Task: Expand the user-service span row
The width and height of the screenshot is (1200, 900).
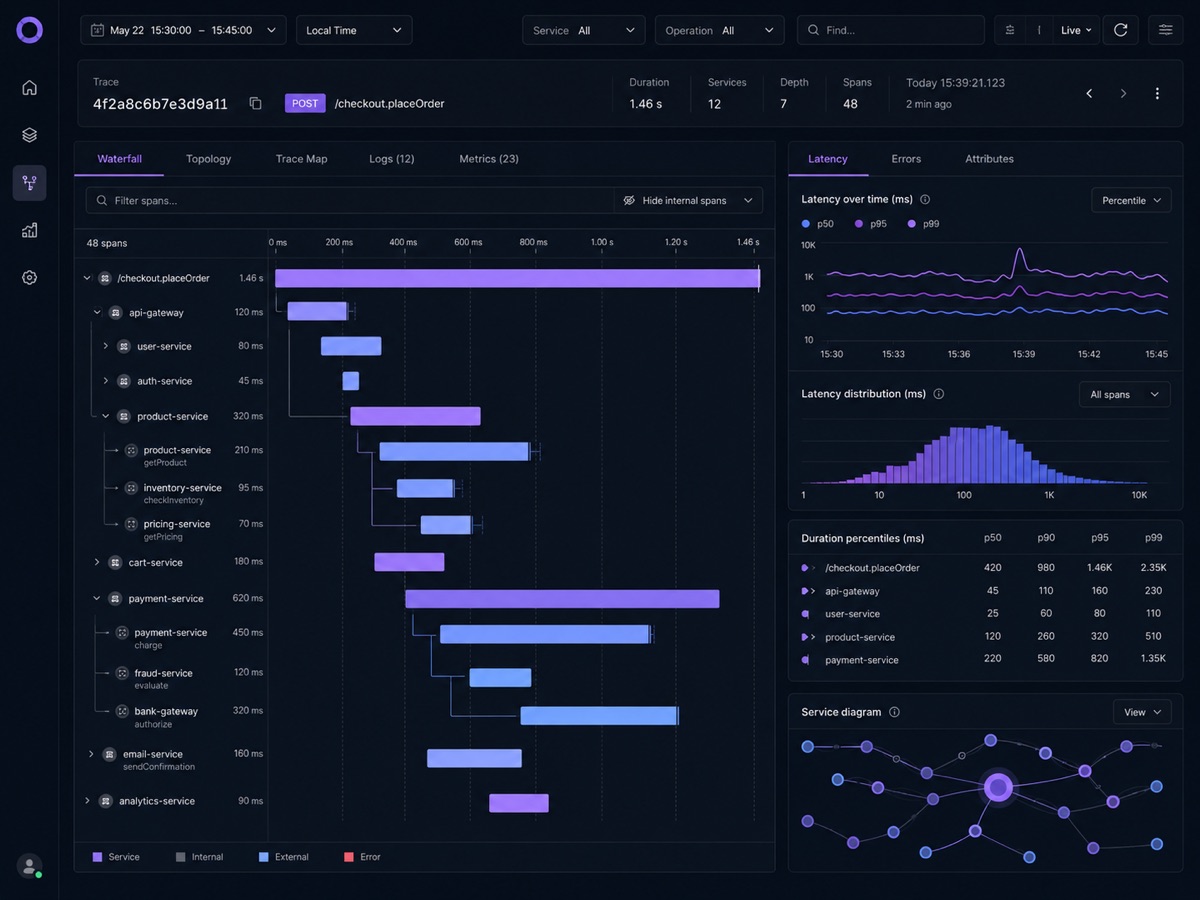Action: [105, 346]
